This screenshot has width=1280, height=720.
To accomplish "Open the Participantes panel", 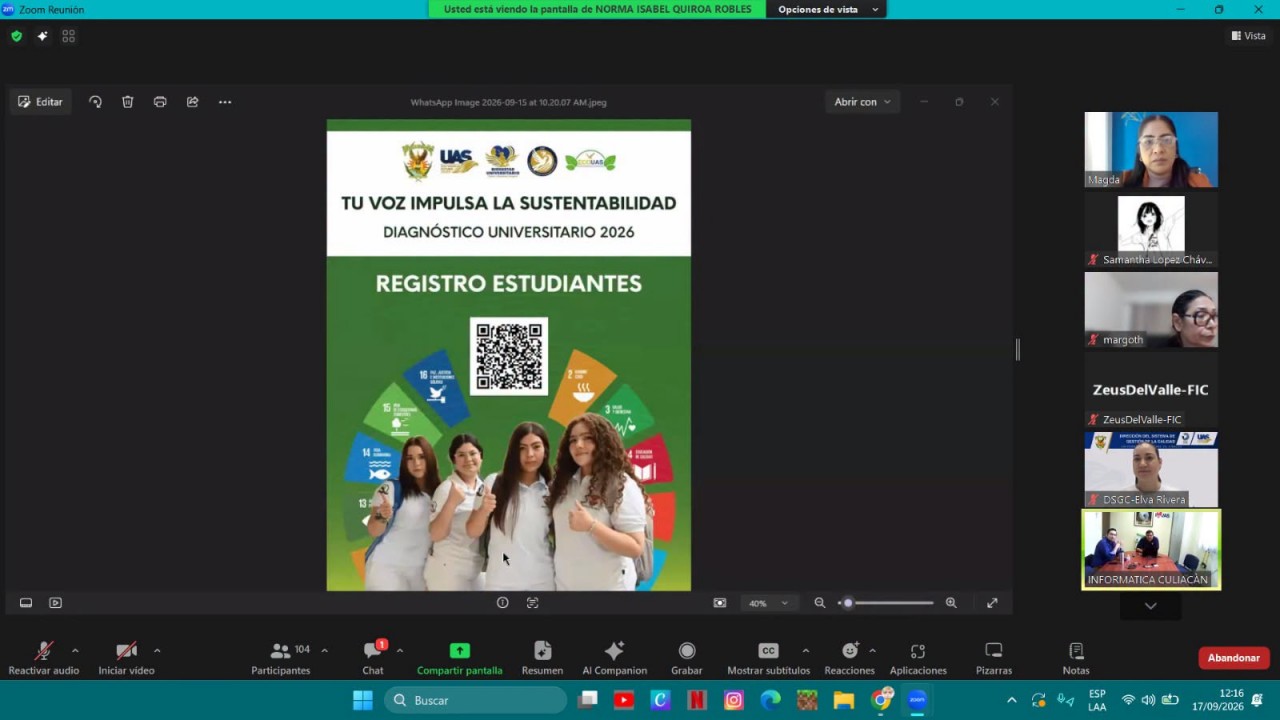I will 281,658.
